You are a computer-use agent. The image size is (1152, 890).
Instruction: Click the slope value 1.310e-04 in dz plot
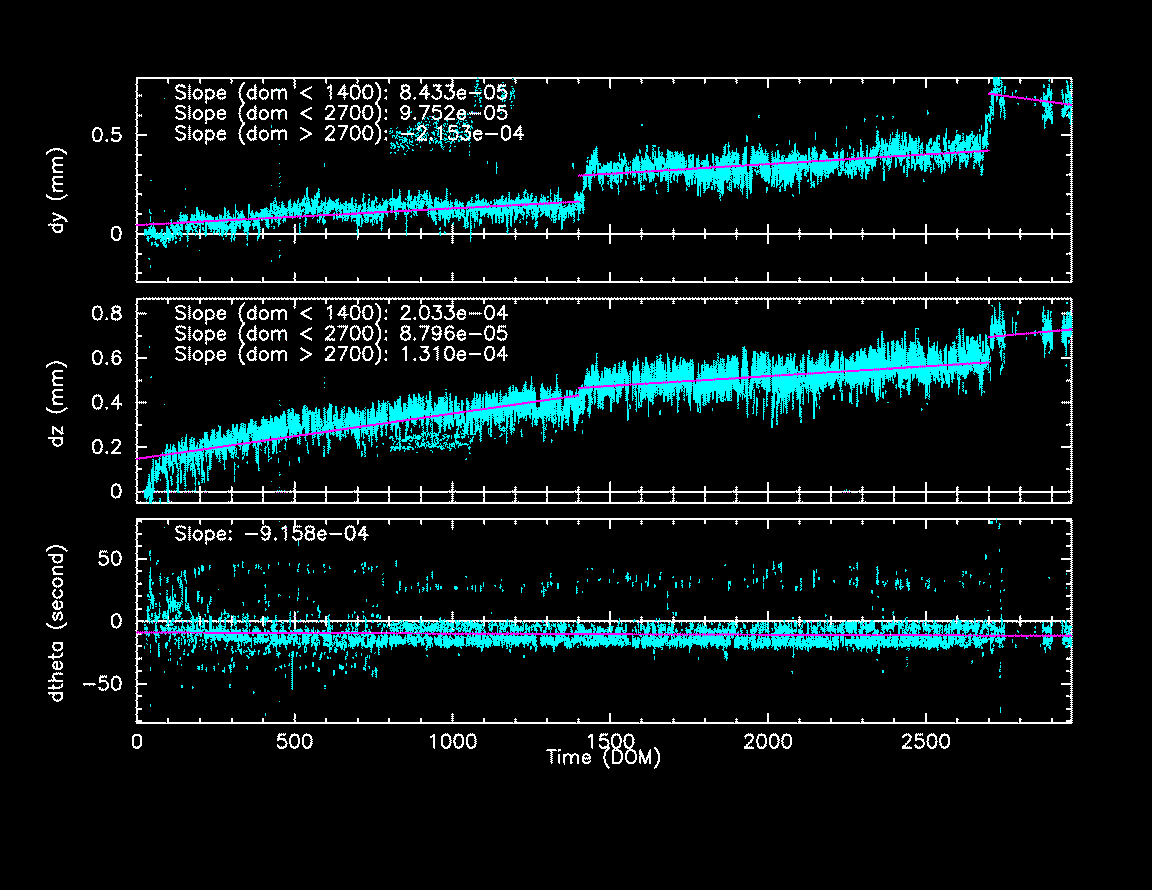[x=461, y=355]
